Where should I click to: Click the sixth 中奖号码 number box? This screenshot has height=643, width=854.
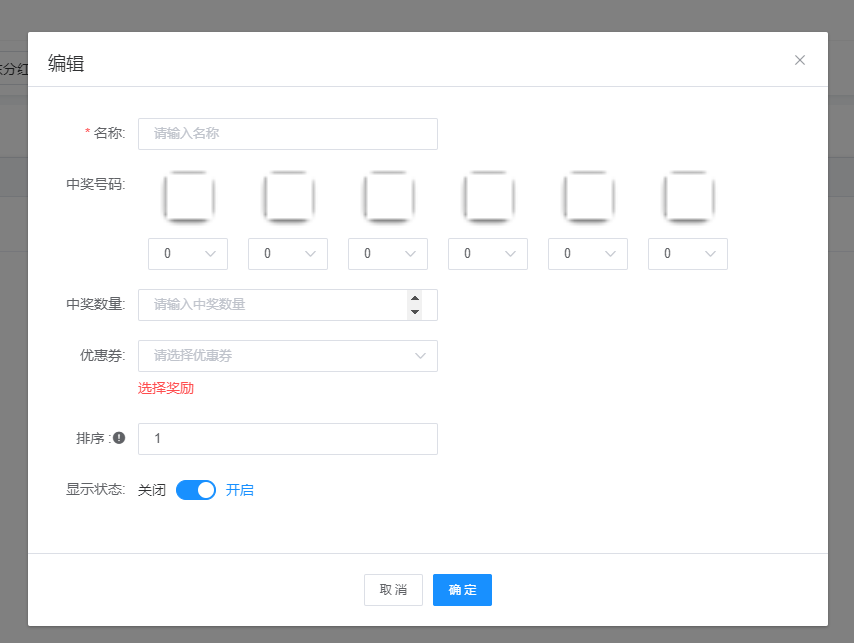[x=688, y=195]
